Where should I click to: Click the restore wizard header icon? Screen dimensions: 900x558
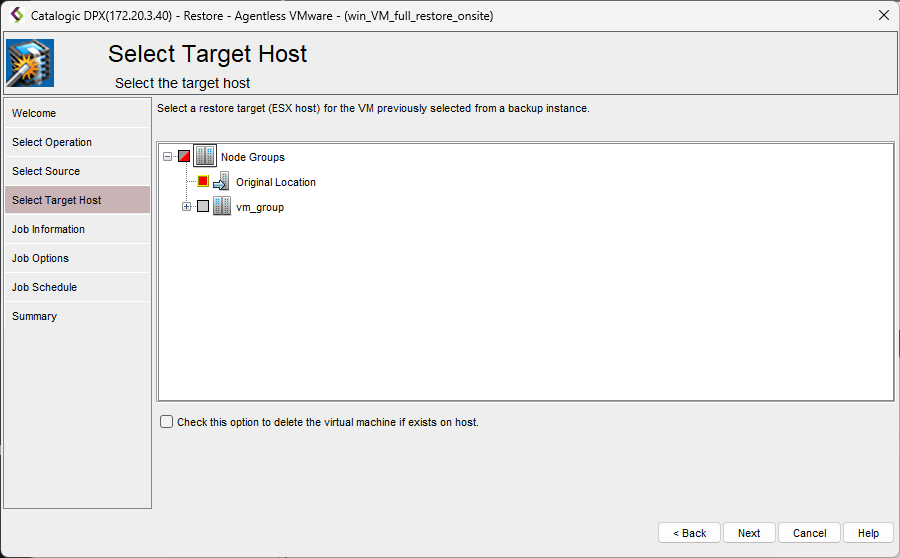[30, 63]
